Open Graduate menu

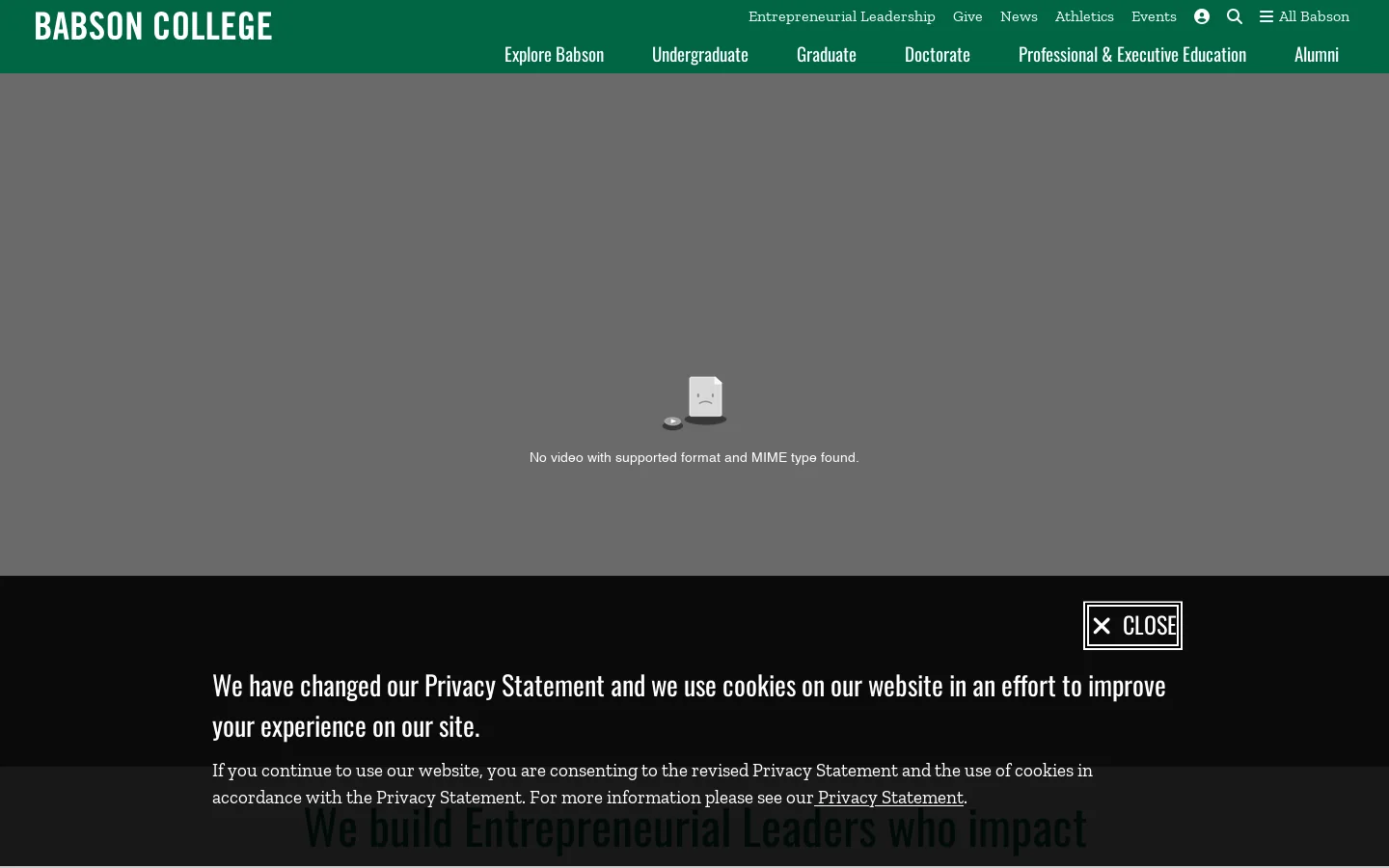(x=827, y=55)
